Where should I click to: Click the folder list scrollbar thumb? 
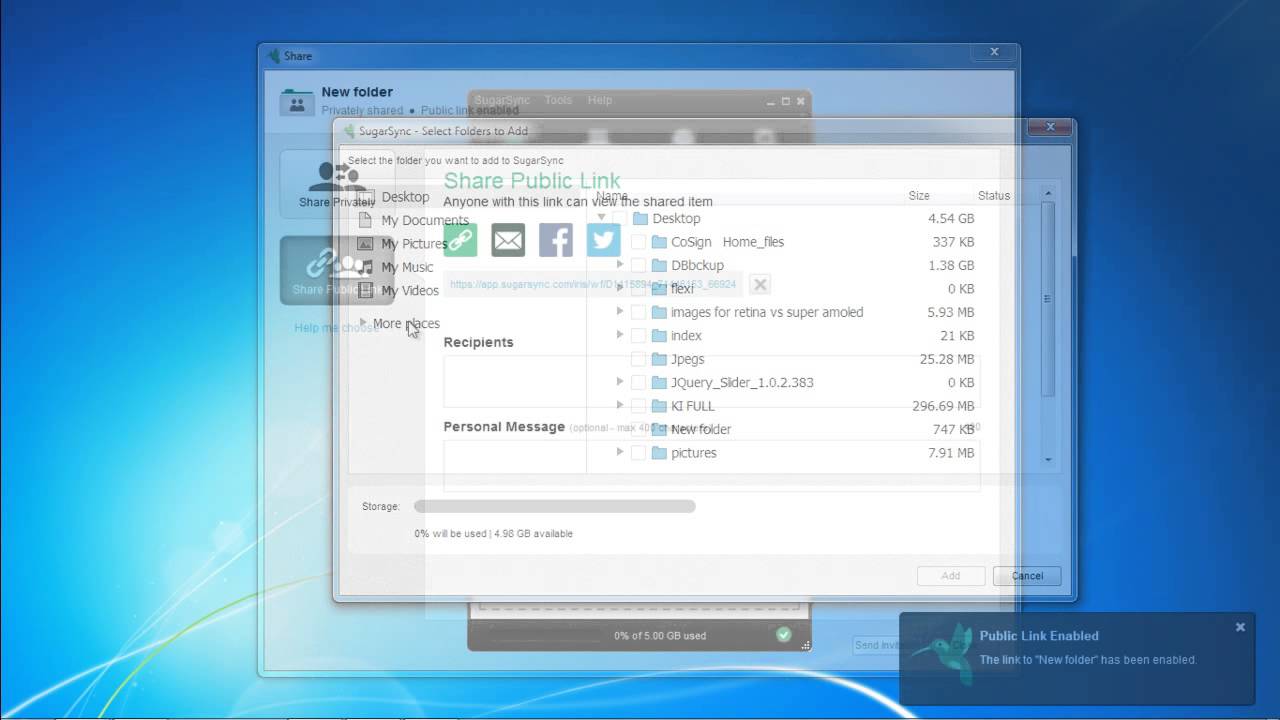point(1047,298)
